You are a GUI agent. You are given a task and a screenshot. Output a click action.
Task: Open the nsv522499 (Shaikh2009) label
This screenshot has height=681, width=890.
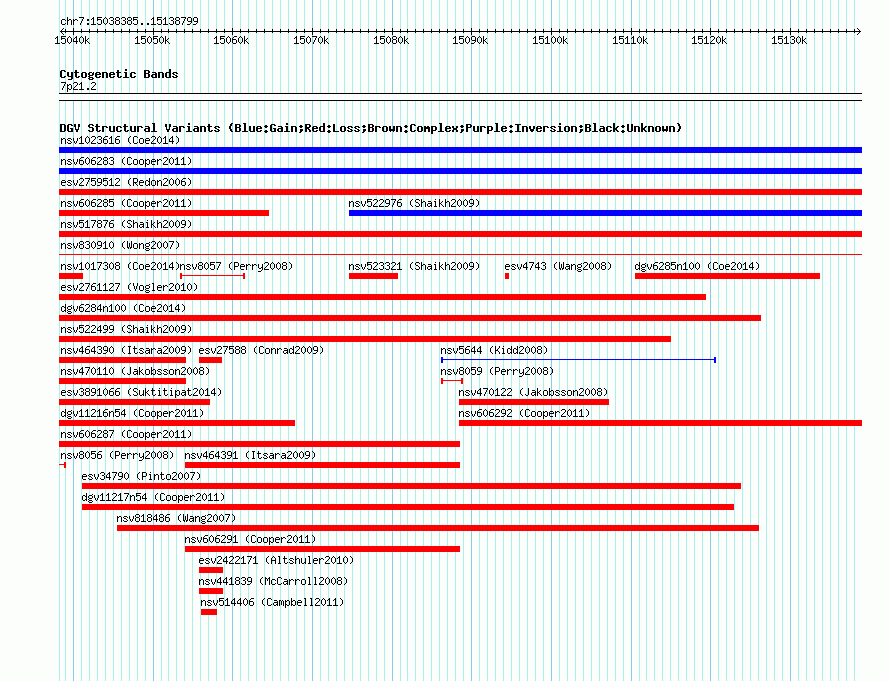pyautogui.click(x=126, y=329)
